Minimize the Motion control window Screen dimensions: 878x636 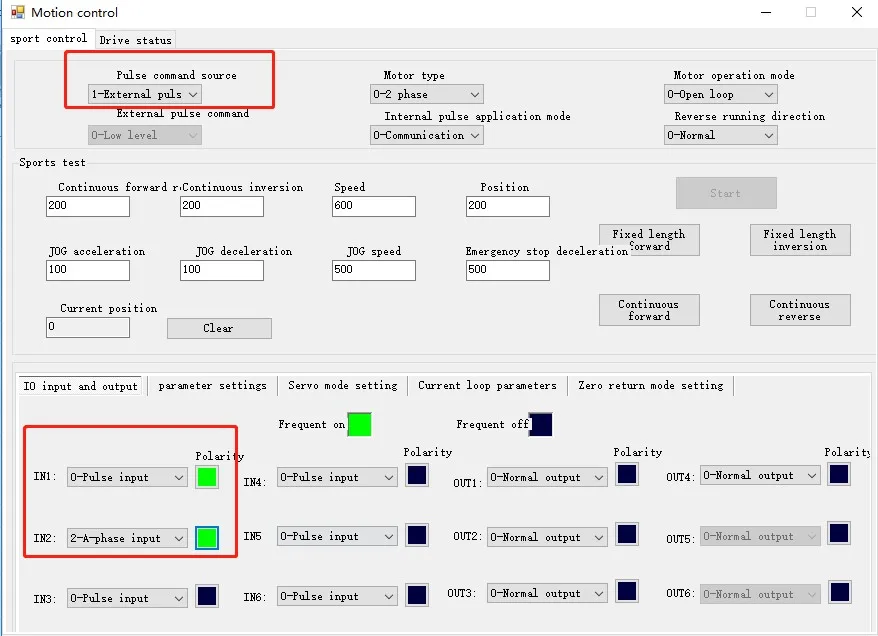[766, 12]
